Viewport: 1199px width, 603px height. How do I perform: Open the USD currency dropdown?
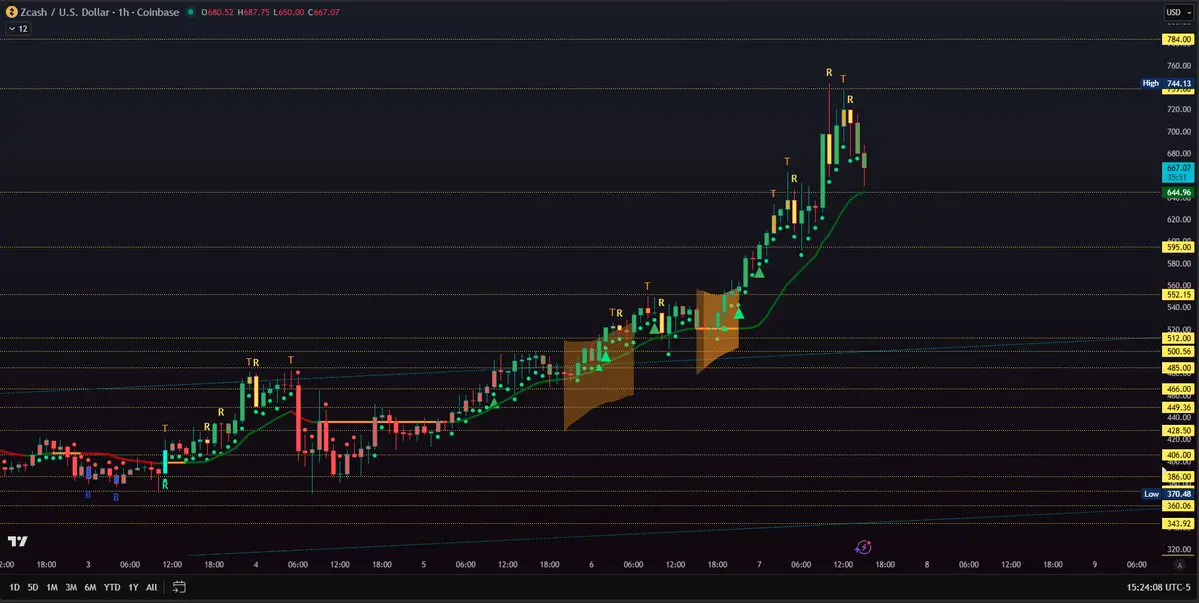point(1178,12)
